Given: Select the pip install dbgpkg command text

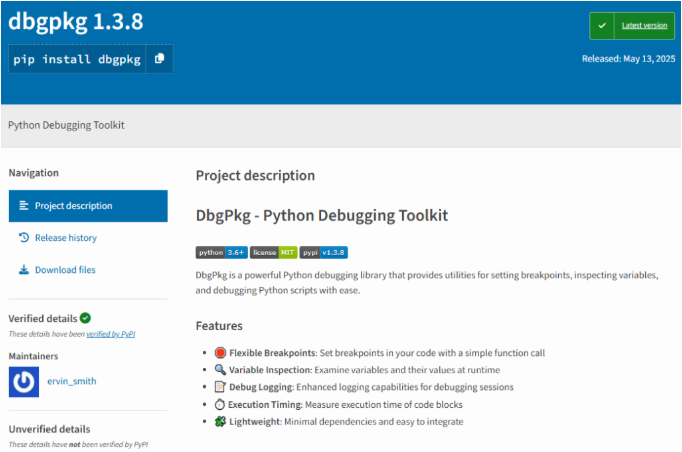Looking at the screenshot, I should coord(77,59).
